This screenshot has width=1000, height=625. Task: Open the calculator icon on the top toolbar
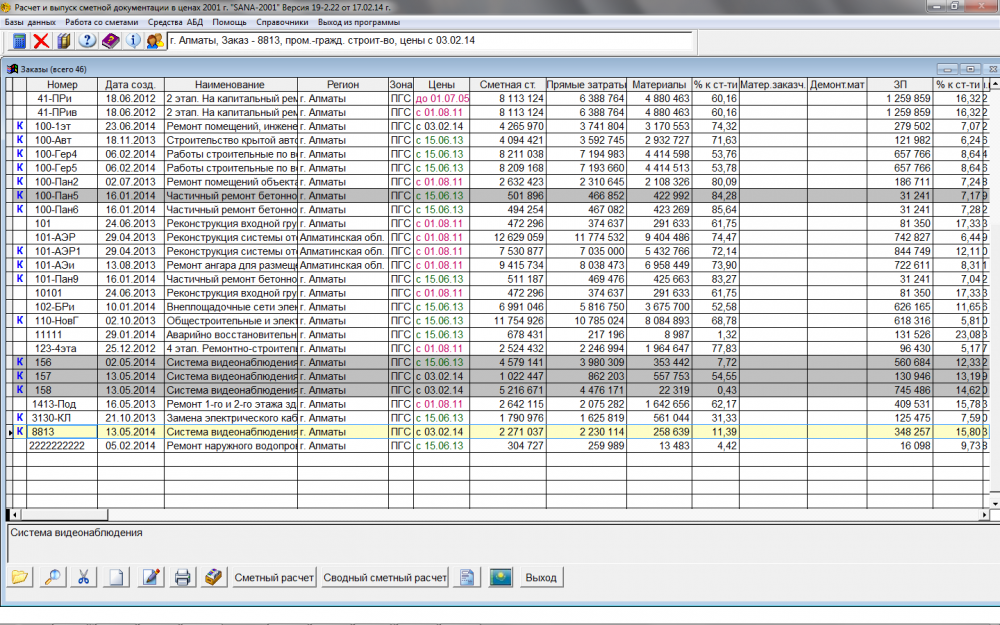(x=20, y=41)
